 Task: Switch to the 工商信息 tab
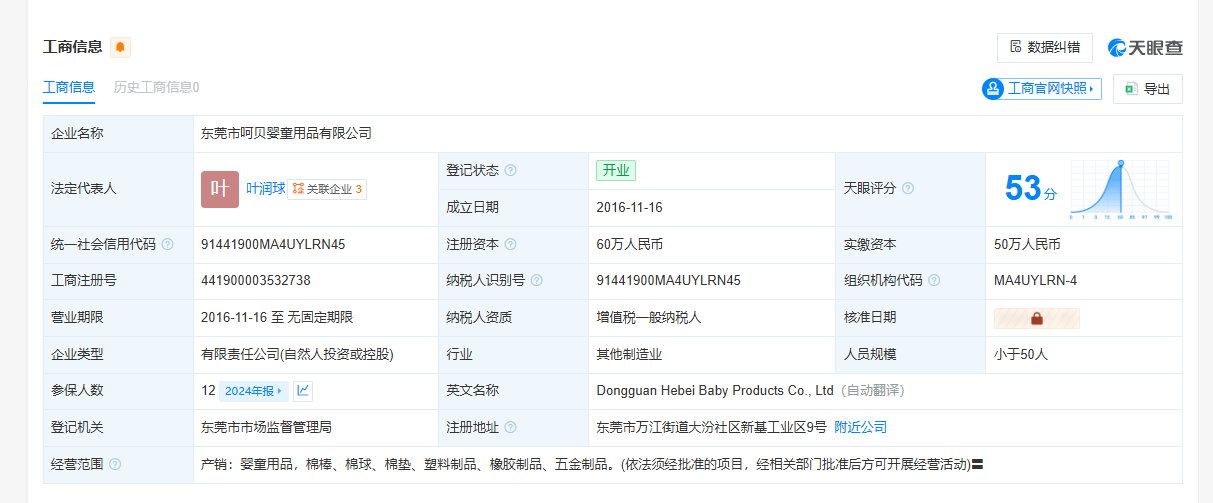[68, 87]
